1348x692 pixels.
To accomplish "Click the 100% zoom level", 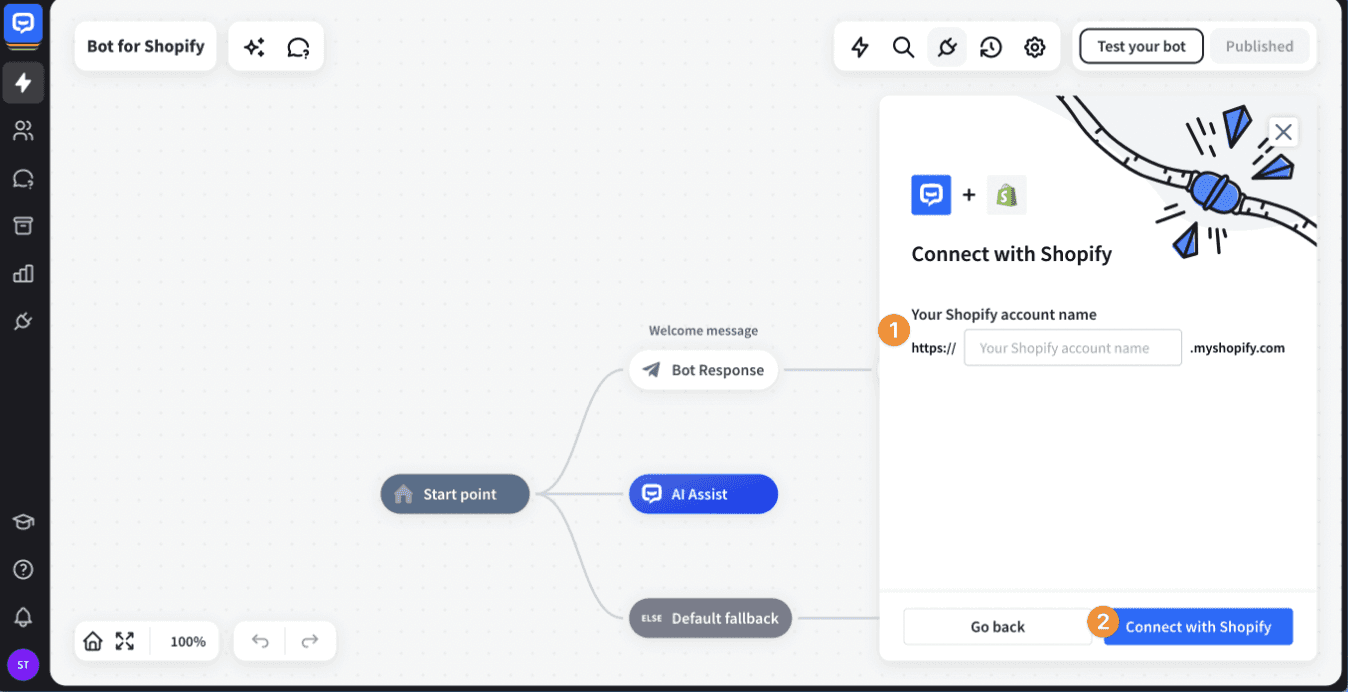I will pyautogui.click(x=188, y=641).
